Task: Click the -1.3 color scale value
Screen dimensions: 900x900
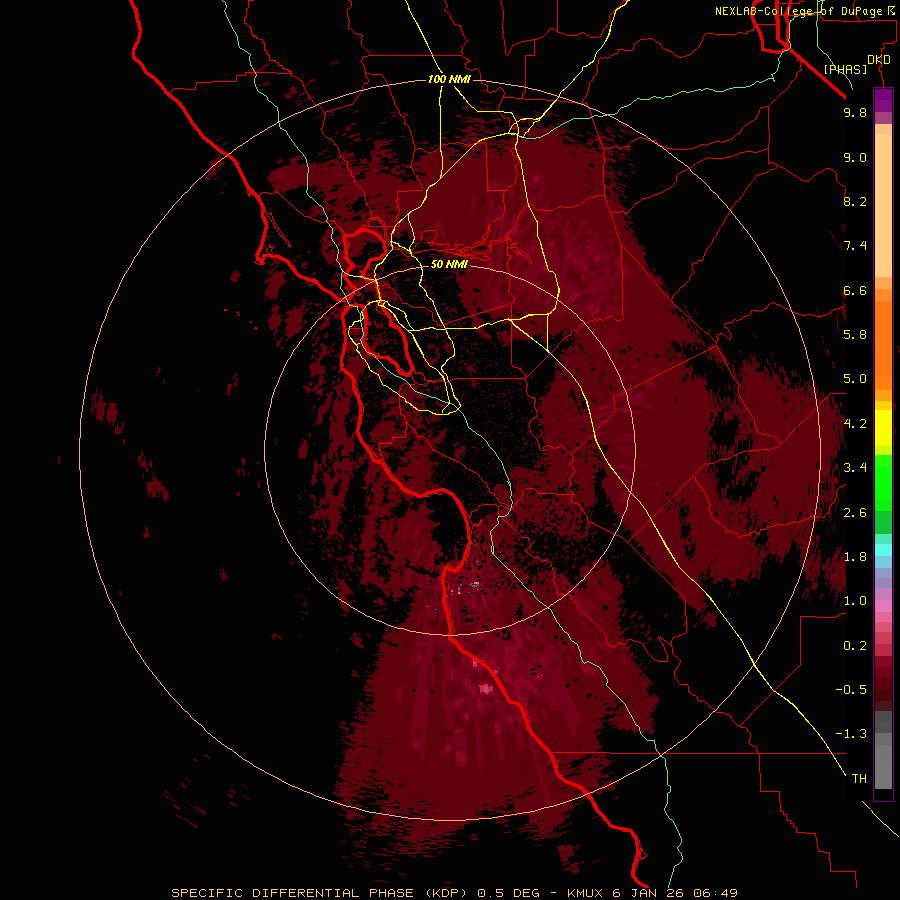Action: point(851,734)
